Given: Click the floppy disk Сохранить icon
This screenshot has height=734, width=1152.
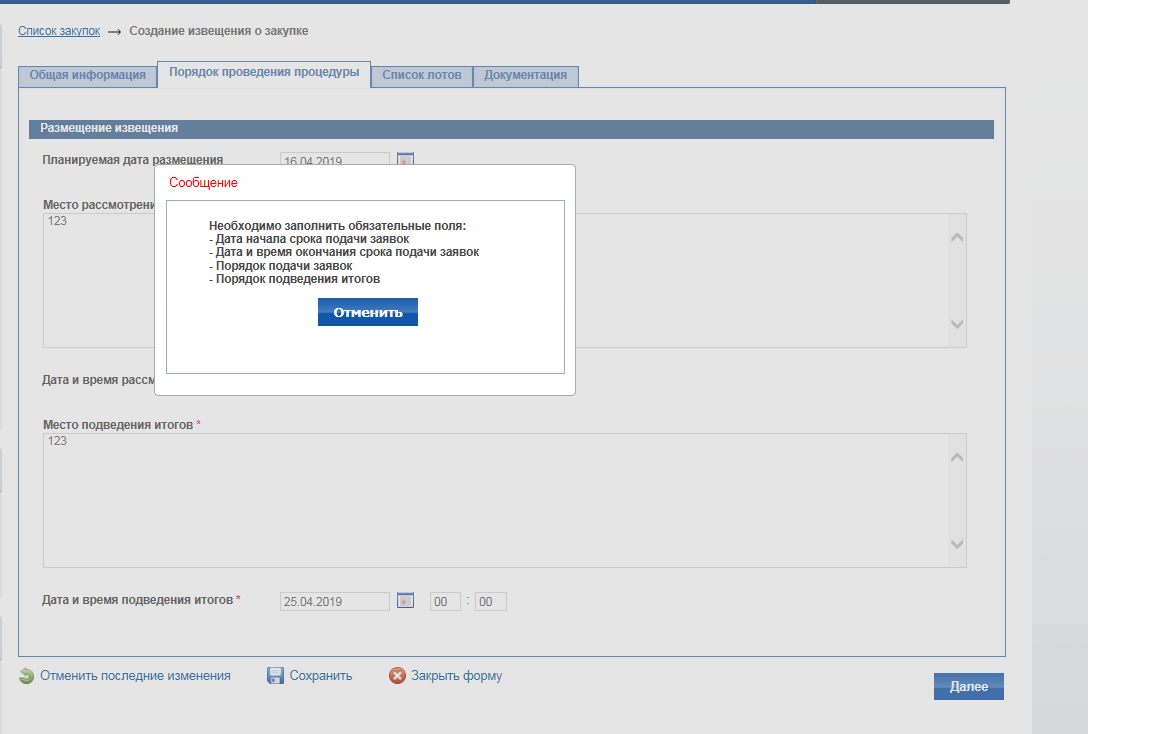Looking at the screenshot, I should point(276,676).
